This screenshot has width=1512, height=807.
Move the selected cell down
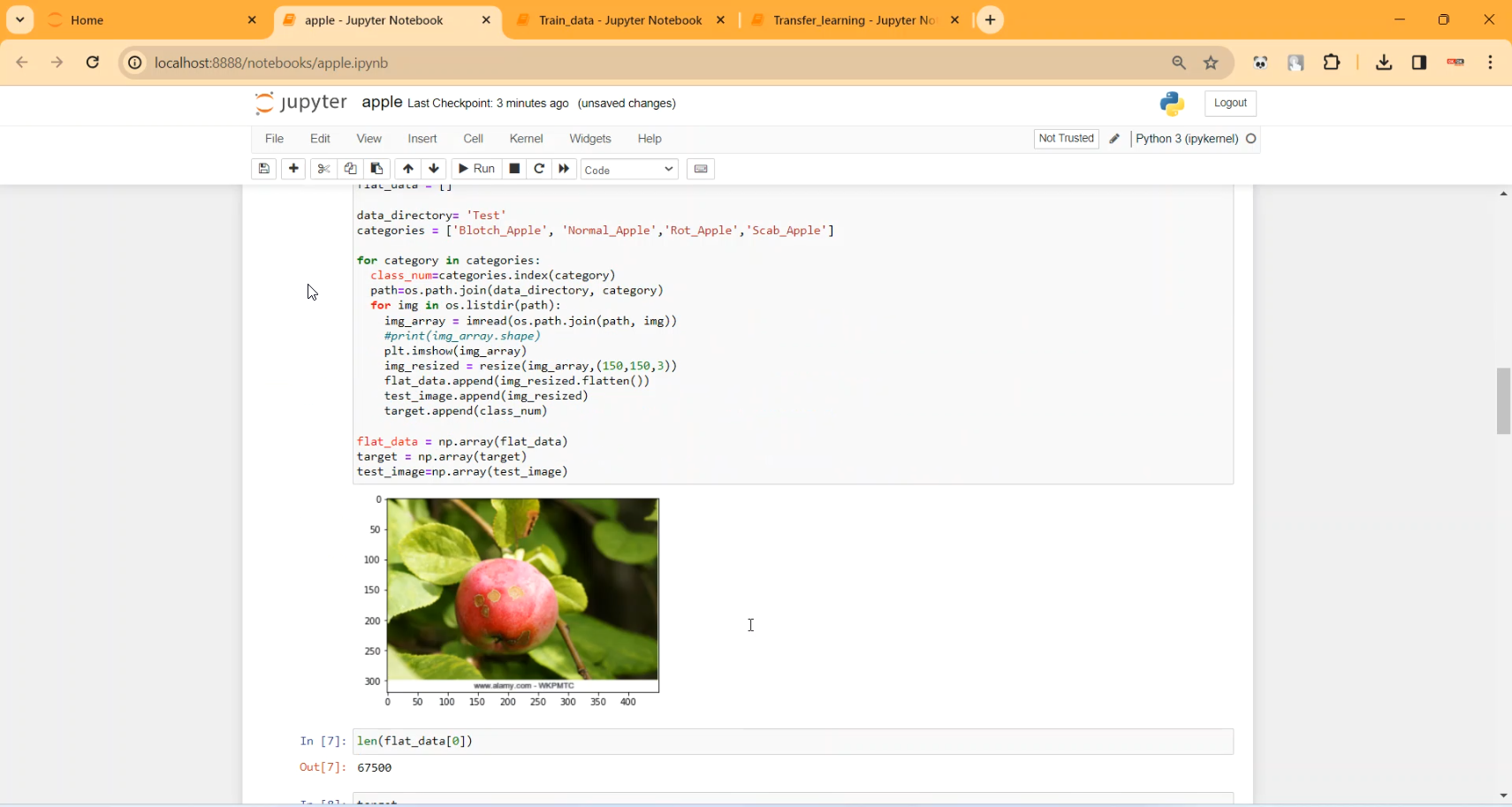point(435,169)
